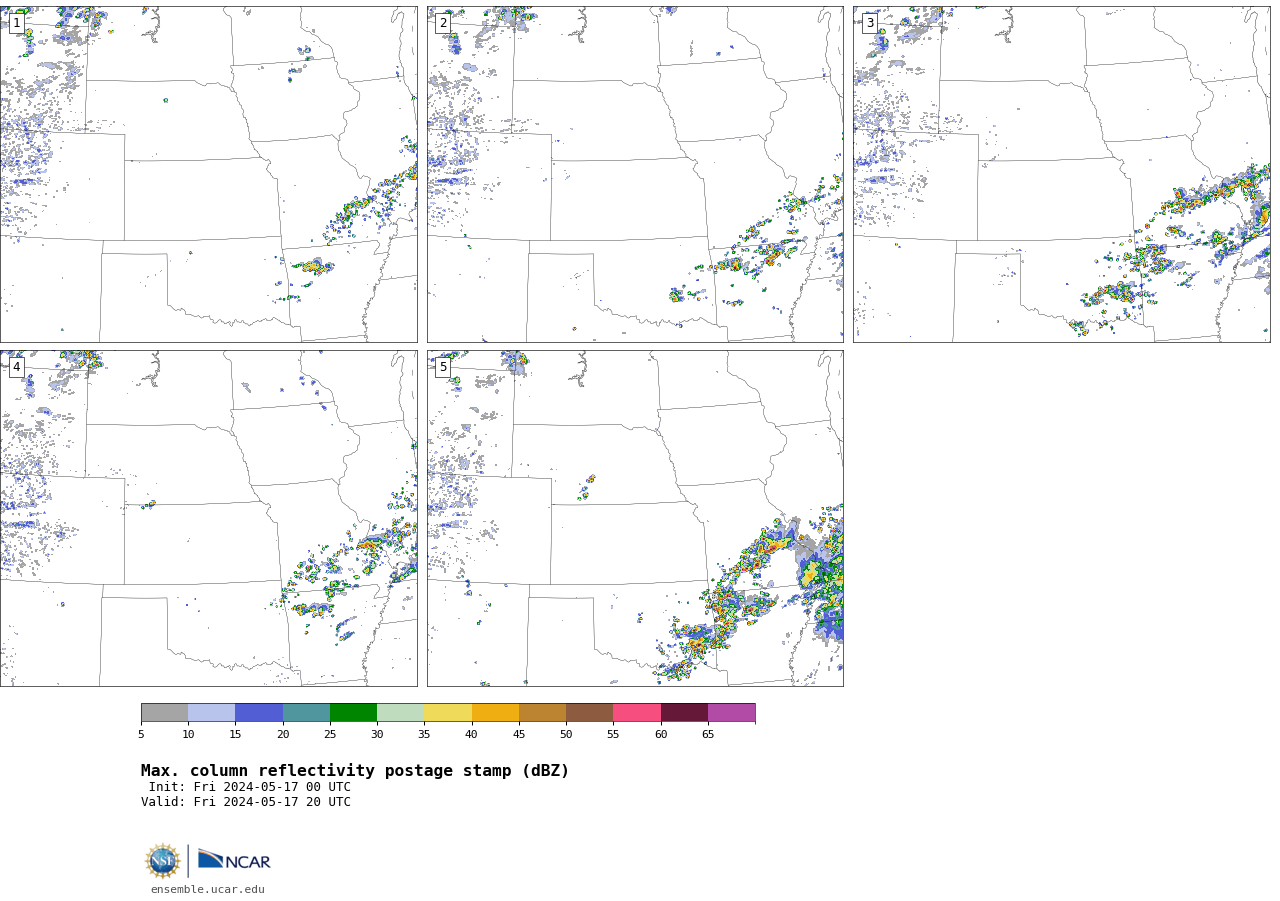Click the ensemble.ucar.edu text

208,890
